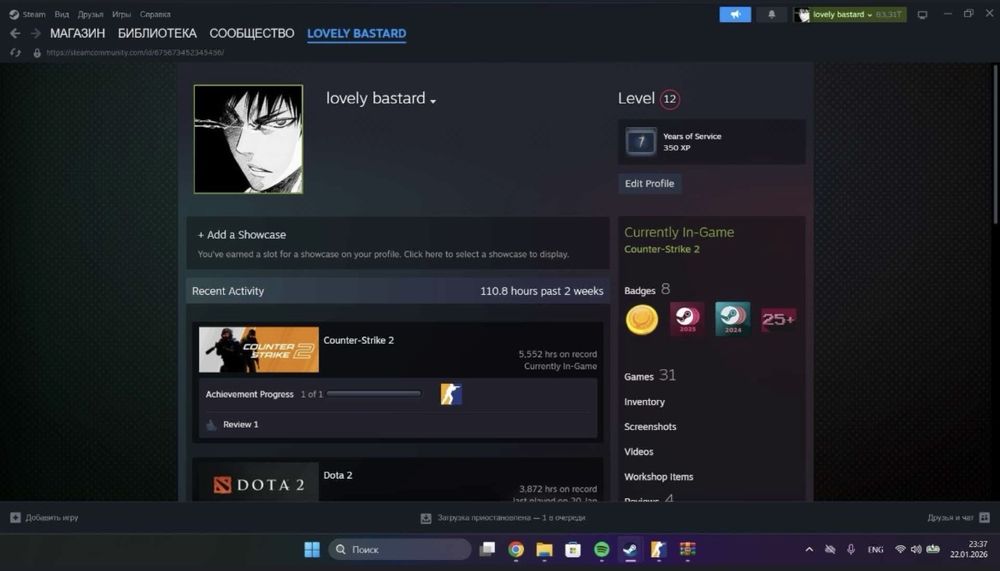Open Task View on taskbar
1000x571 pixels.
(x=487, y=549)
